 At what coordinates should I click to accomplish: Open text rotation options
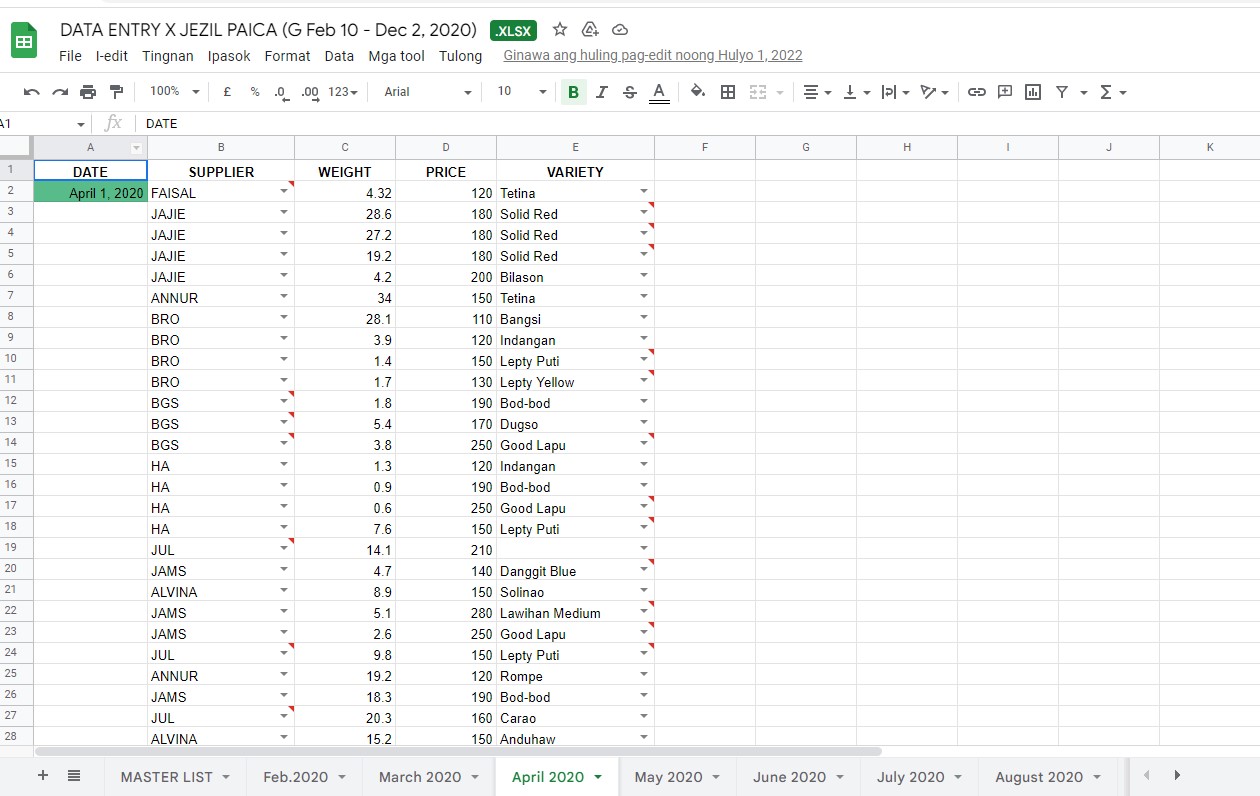click(934, 92)
